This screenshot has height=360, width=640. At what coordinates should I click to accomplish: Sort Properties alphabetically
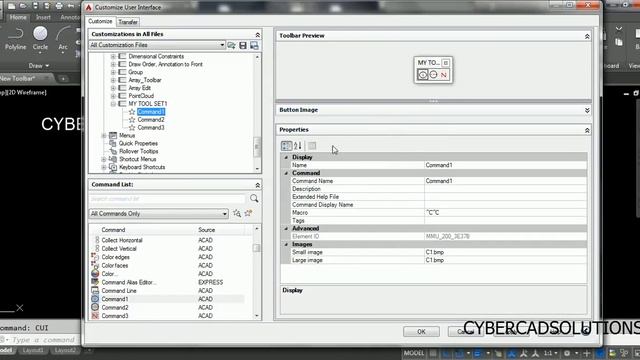point(298,146)
